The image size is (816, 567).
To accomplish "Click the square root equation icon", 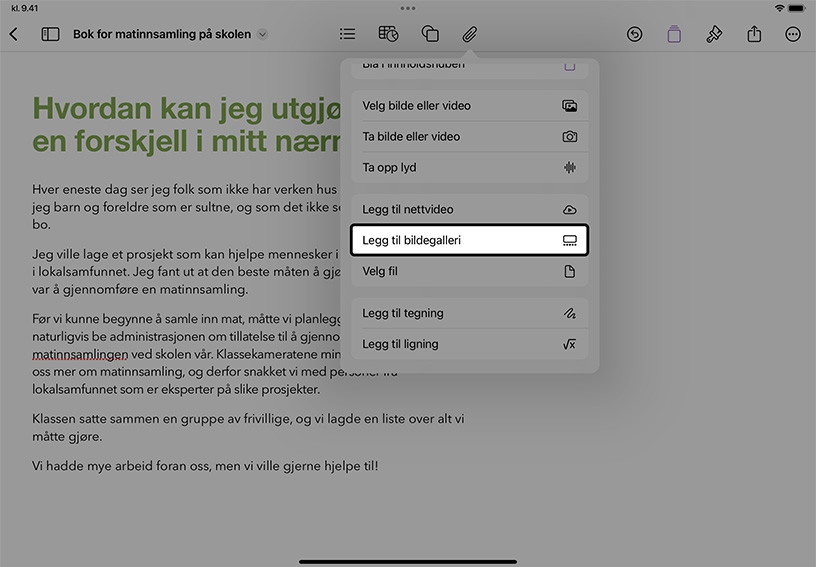I will [570, 344].
